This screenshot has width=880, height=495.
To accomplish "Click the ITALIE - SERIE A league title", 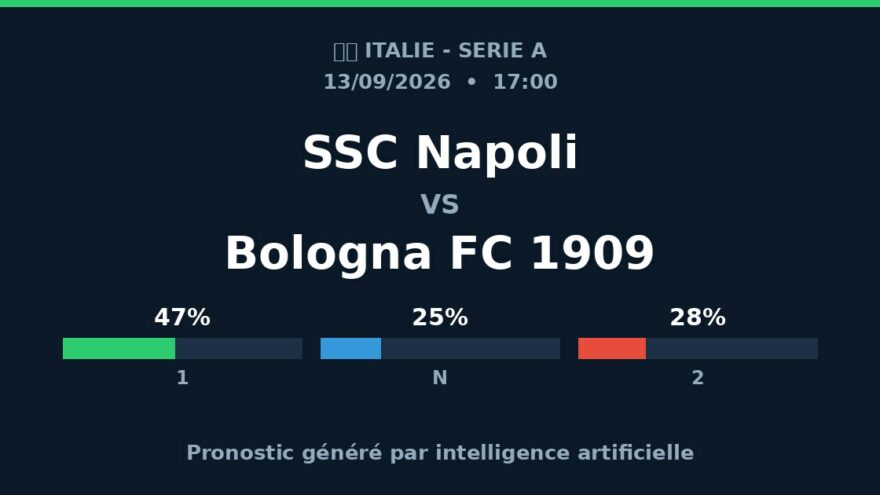I will (x=456, y=51).
